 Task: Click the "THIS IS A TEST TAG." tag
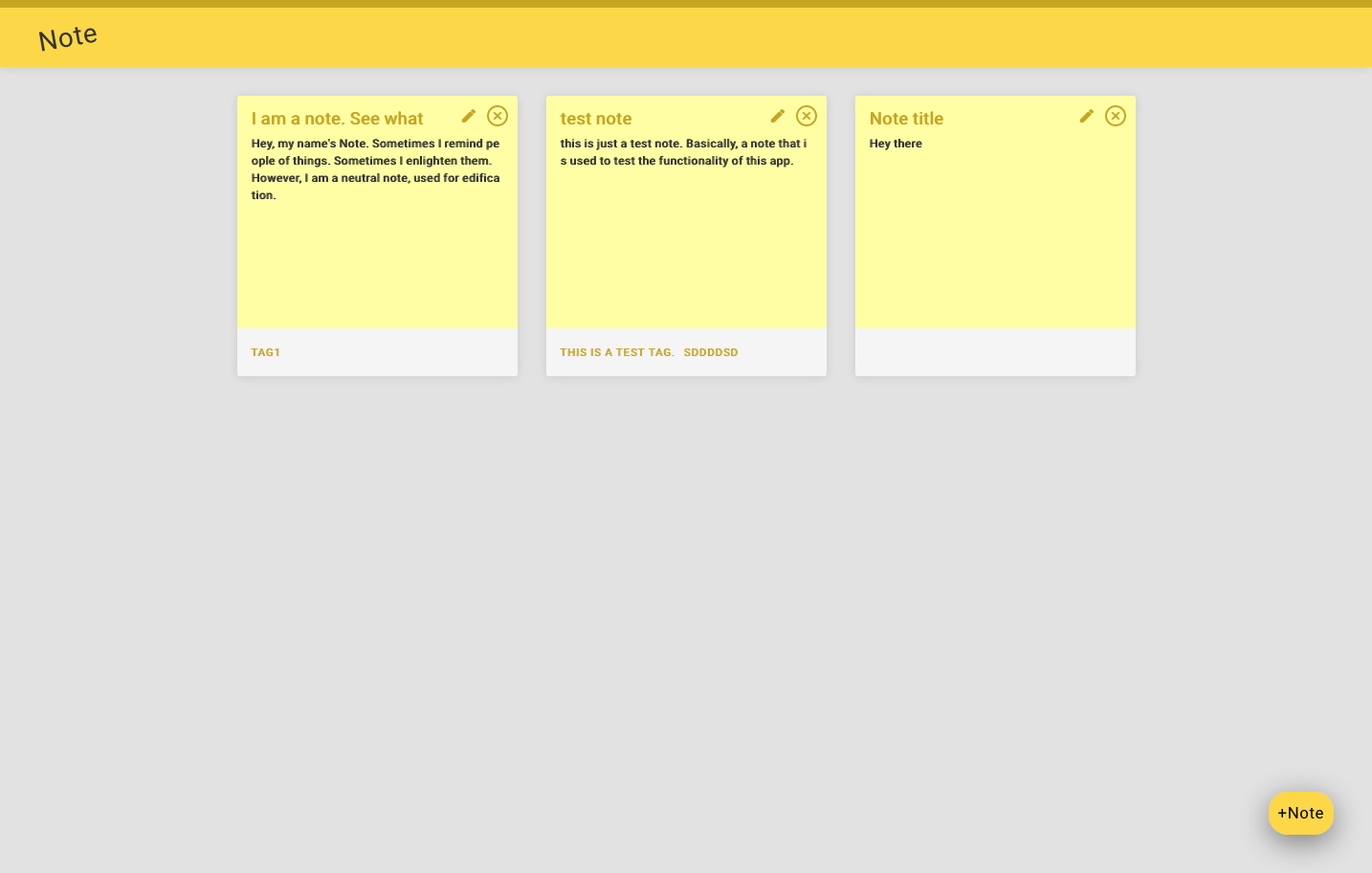pyautogui.click(x=617, y=352)
